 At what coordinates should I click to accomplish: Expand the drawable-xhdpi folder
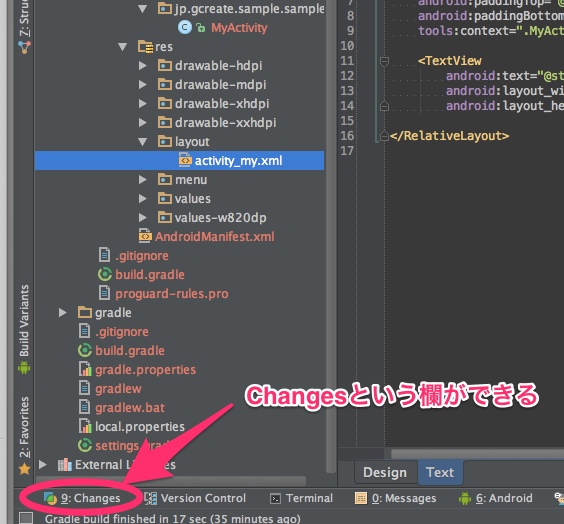click(x=143, y=104)
